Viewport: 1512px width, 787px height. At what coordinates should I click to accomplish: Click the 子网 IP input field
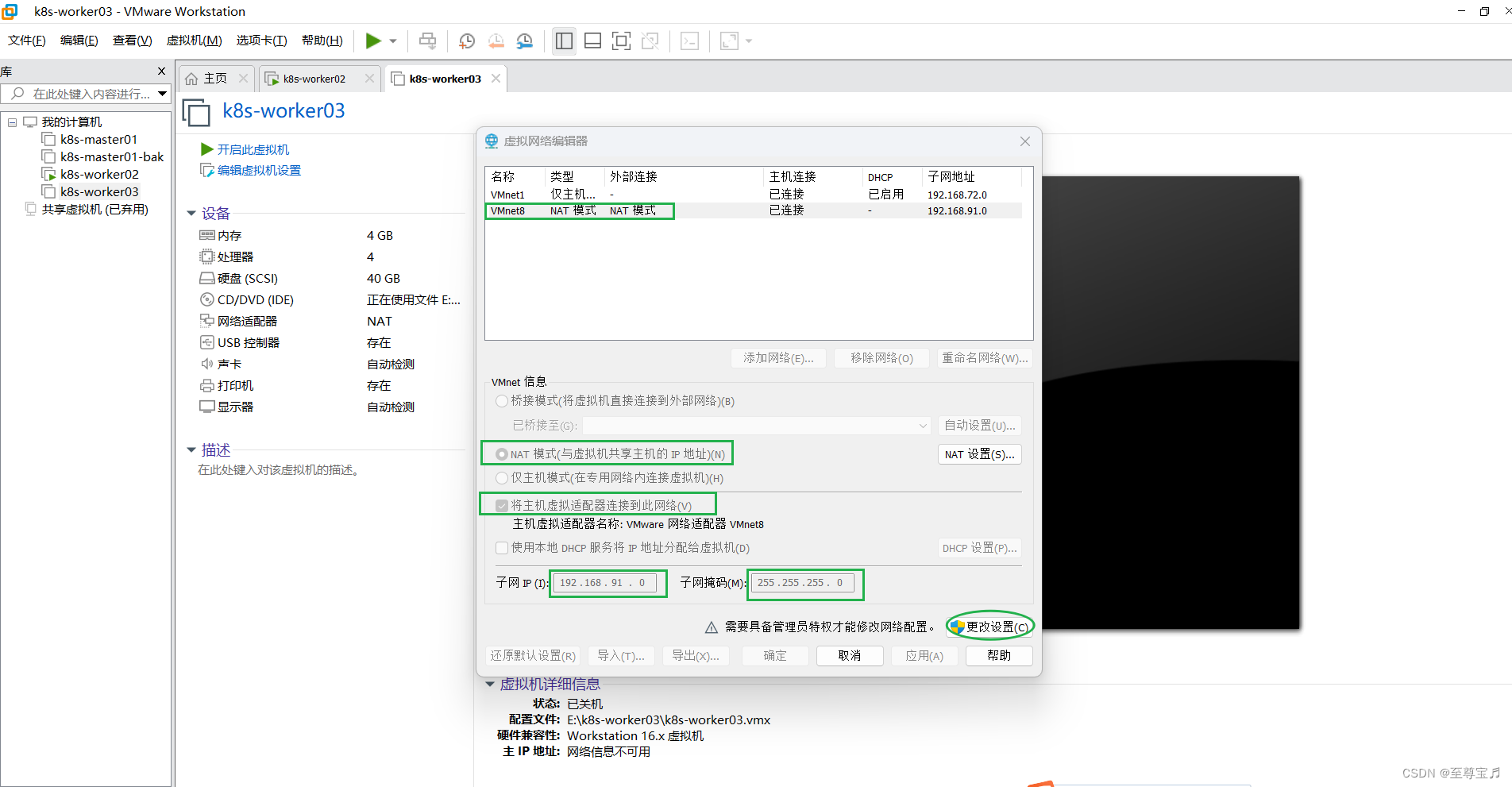pos(605,583)
